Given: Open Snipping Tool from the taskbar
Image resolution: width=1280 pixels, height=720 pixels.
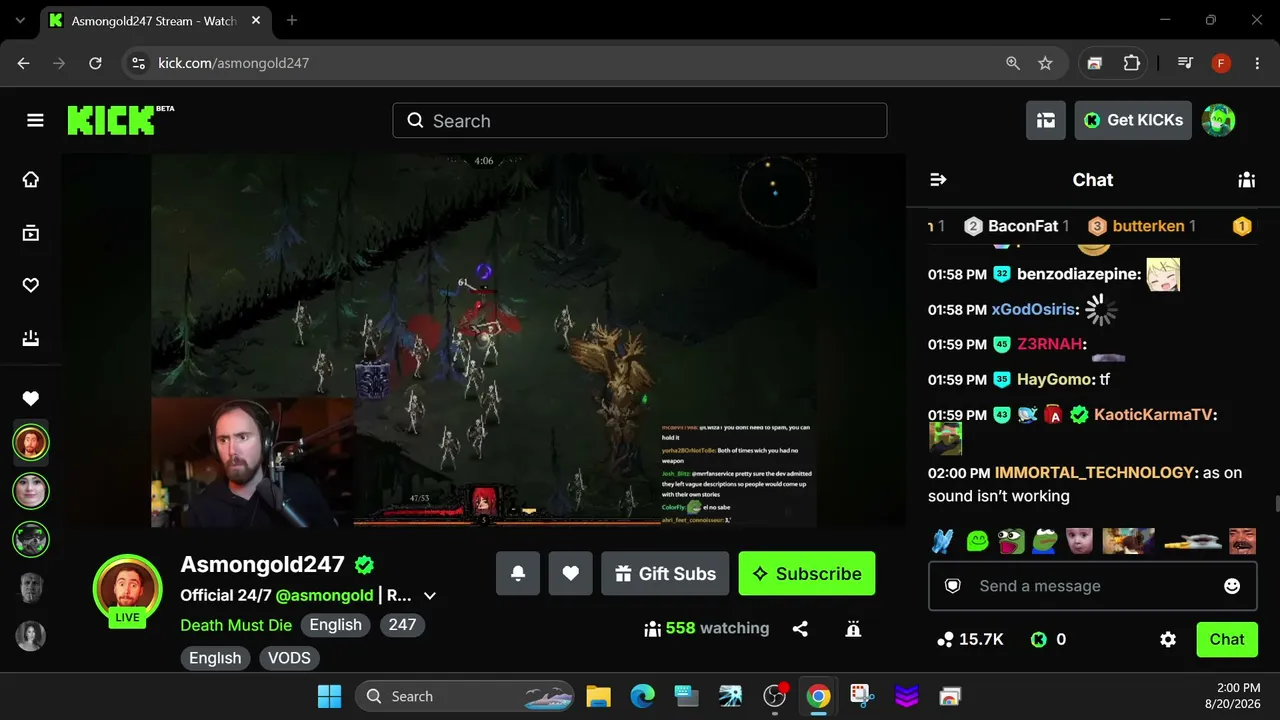Looking at the screenshot, I should click(x=862, y=696).
